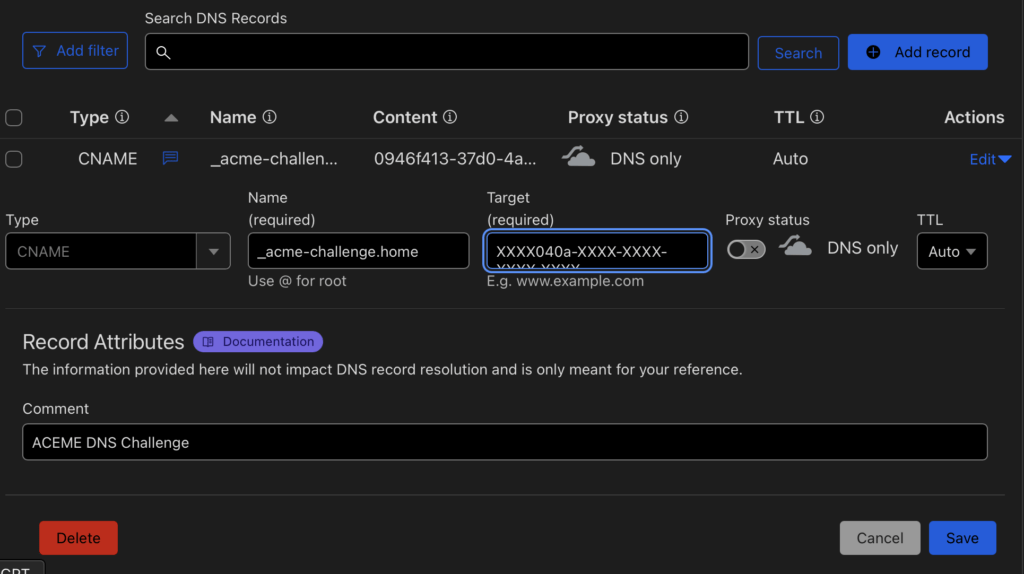This screenshot has width=1024, height=574.
Task: Open the Documentation link for Record Attributes
Action: point(258,342)
